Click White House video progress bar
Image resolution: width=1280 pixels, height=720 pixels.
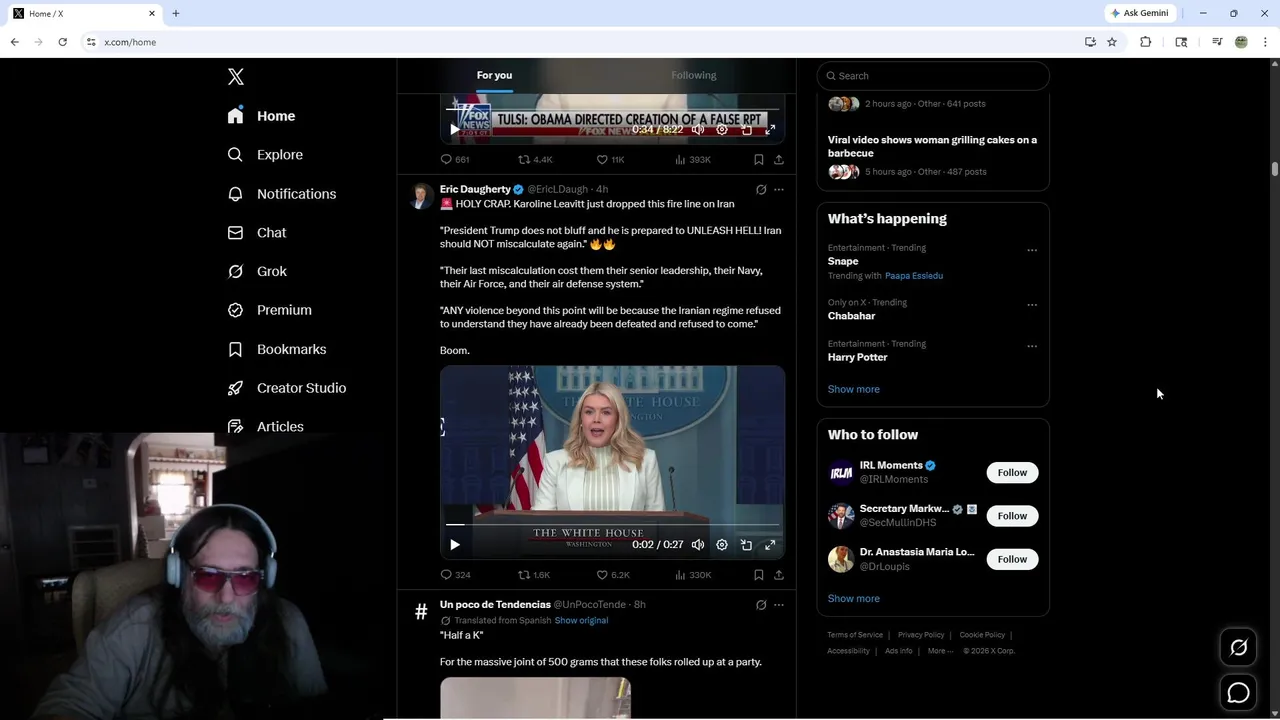click(612, 524)
